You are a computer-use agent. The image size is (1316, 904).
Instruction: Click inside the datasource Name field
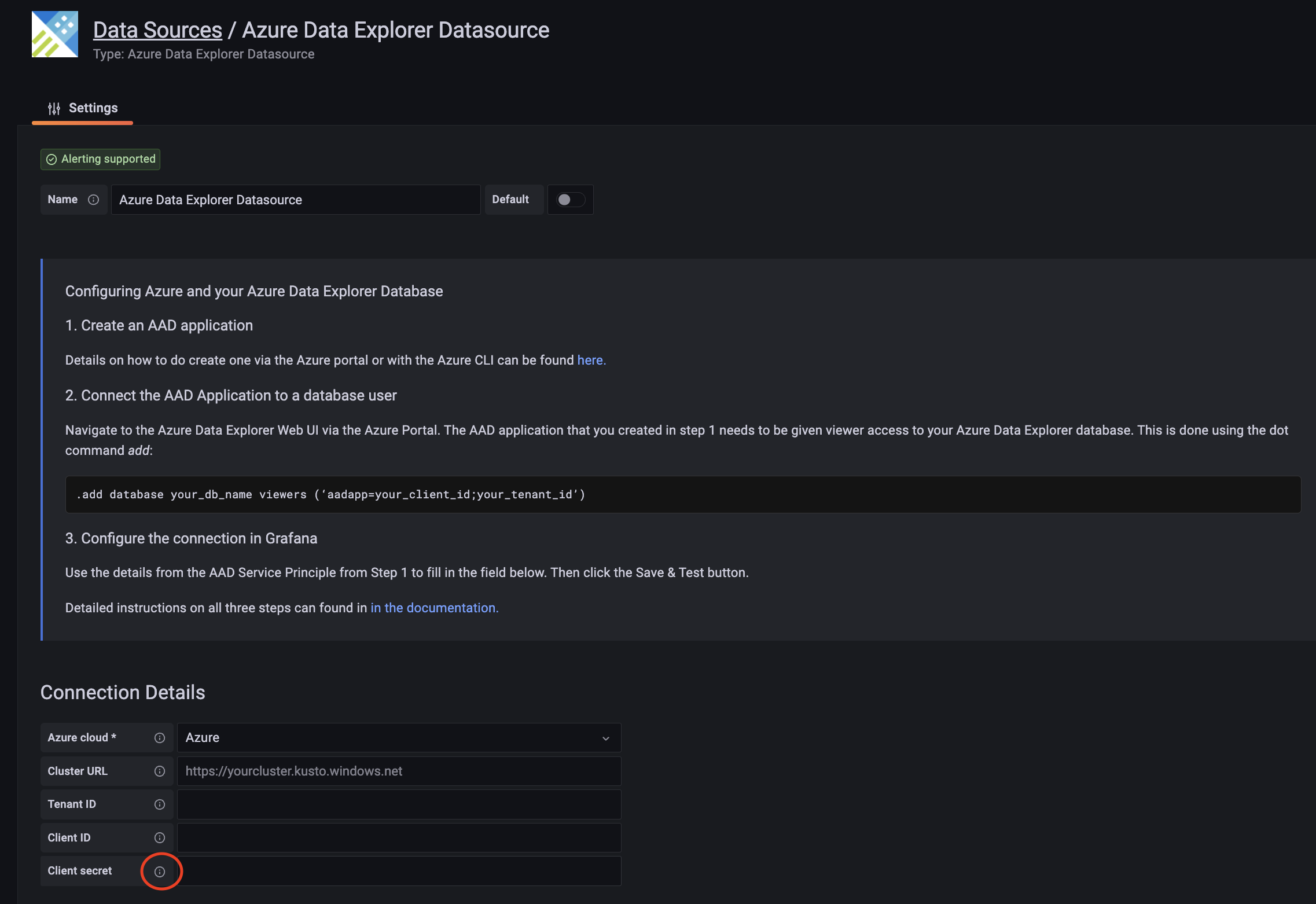click(295, 199)
